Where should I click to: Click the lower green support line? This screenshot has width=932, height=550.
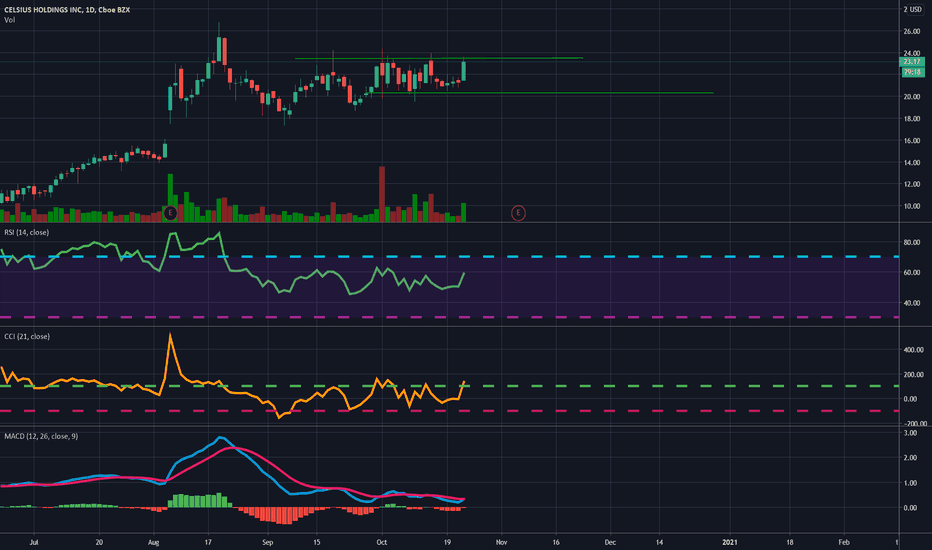[542, 93]
